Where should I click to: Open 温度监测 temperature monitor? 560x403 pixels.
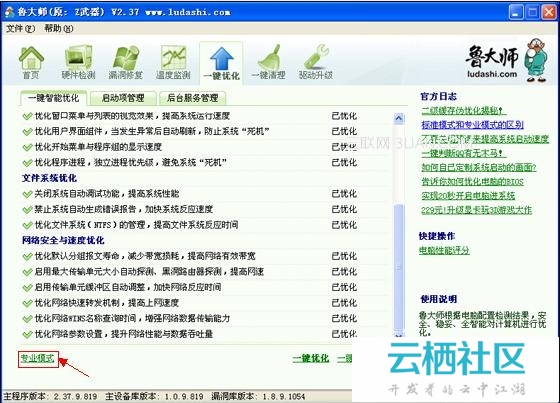click(x=173, y=63)
